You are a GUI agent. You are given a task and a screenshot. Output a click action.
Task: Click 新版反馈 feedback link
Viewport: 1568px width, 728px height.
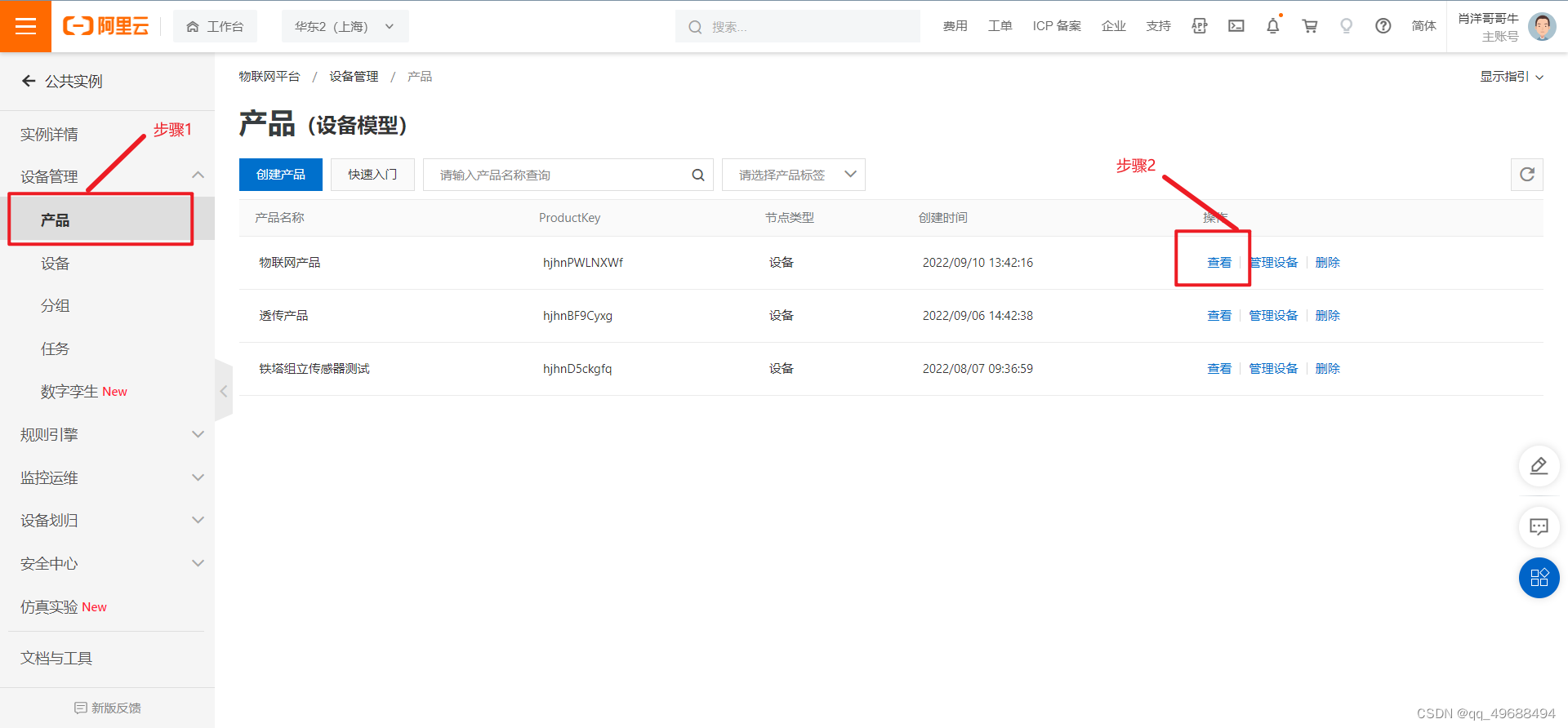tap(107, 708)
